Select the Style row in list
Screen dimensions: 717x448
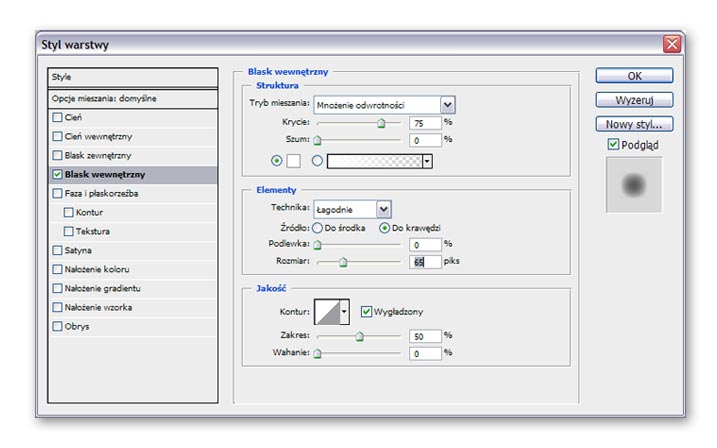coord(133,77)
